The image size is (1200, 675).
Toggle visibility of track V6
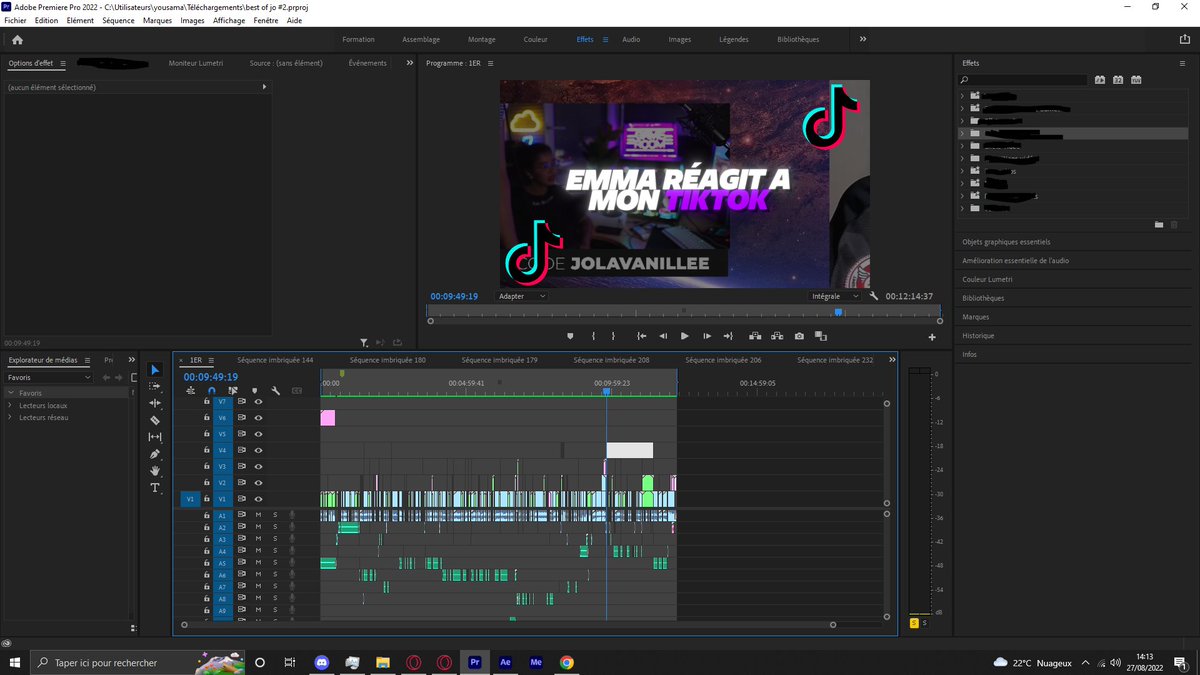point(258,418)
